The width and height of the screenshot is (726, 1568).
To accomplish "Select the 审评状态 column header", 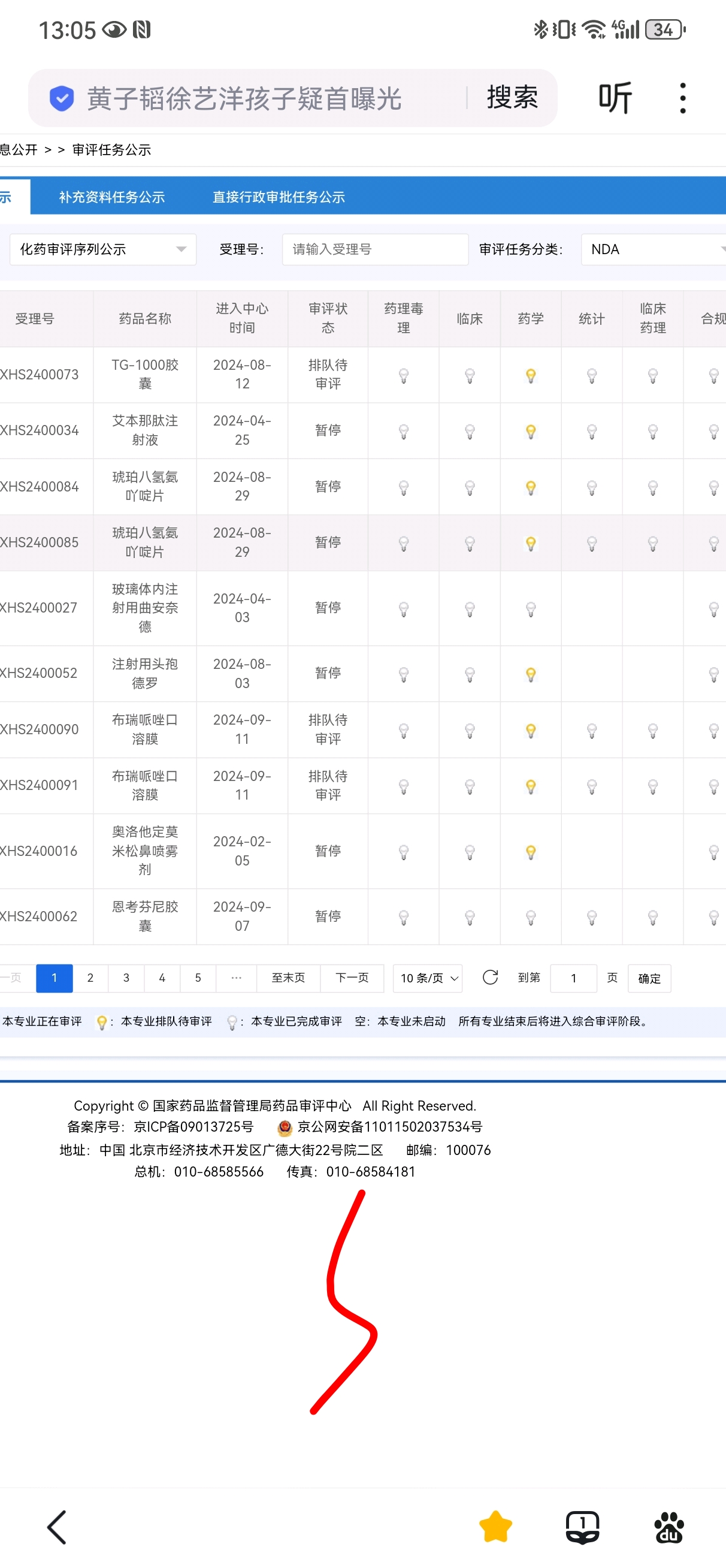I will 328,318.
